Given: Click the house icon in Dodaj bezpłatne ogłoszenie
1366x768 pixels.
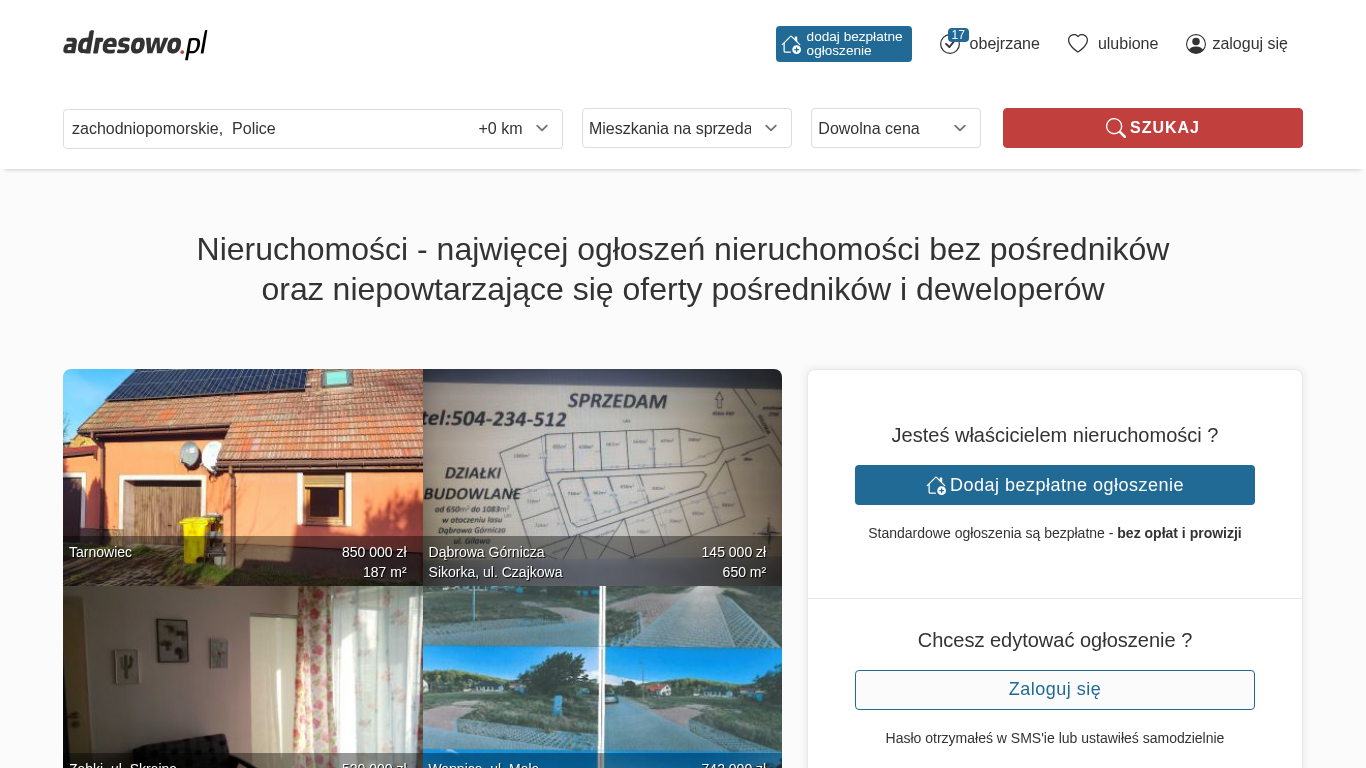Looking at the screenshot, I should tap(936, 485).
